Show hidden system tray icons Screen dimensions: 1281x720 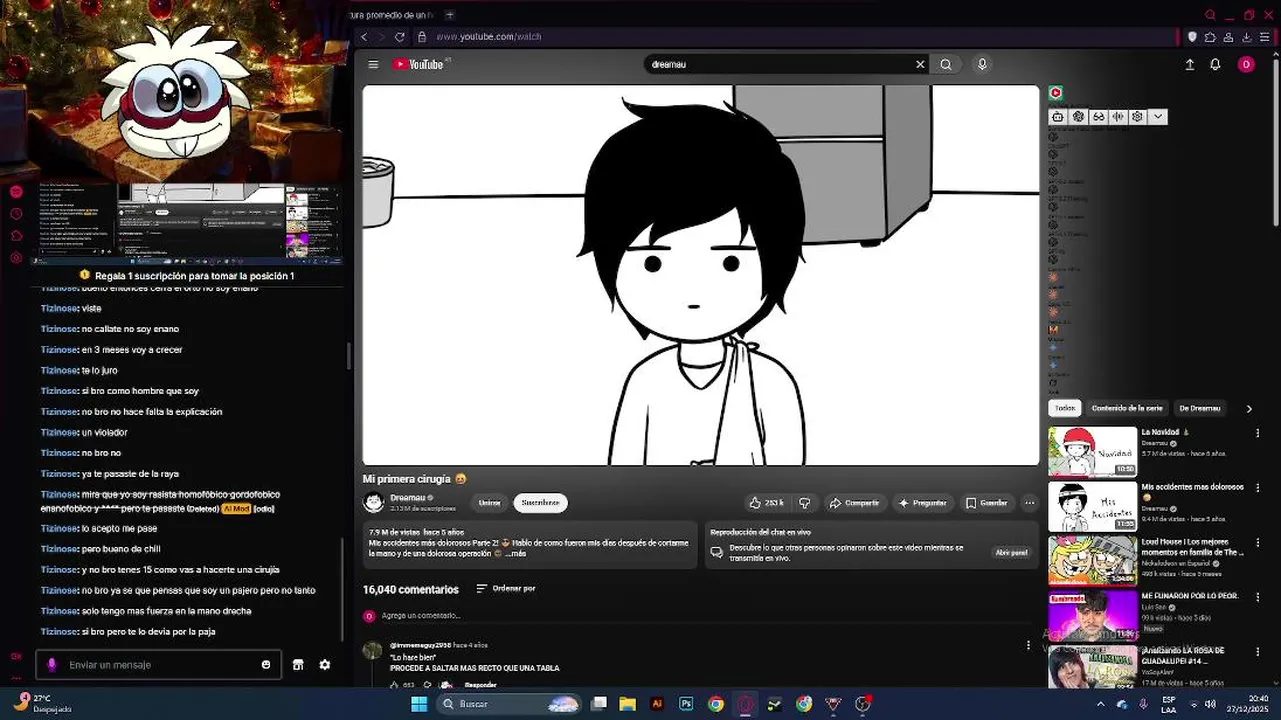pyautogui.click(x=1101, y=704)
